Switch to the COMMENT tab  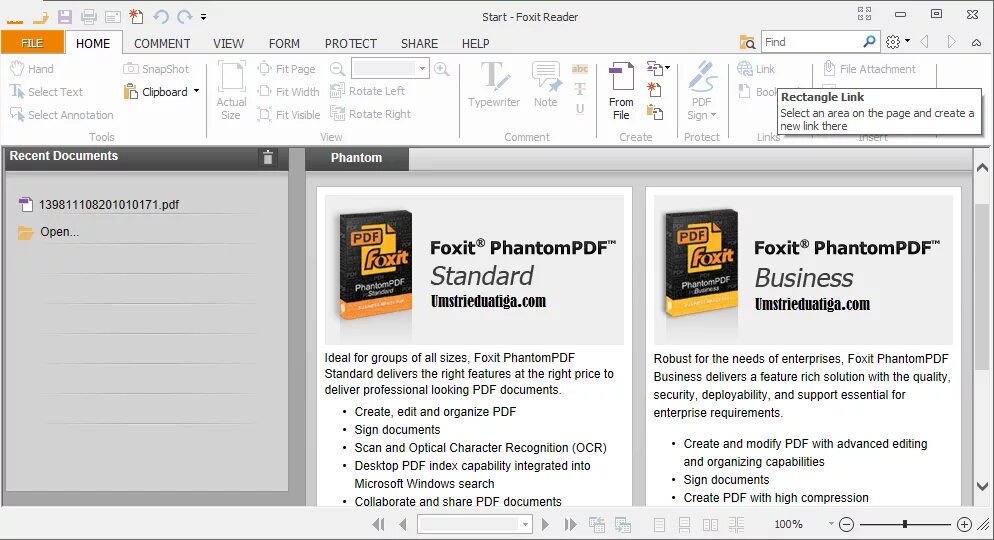(x=162, y=44)
